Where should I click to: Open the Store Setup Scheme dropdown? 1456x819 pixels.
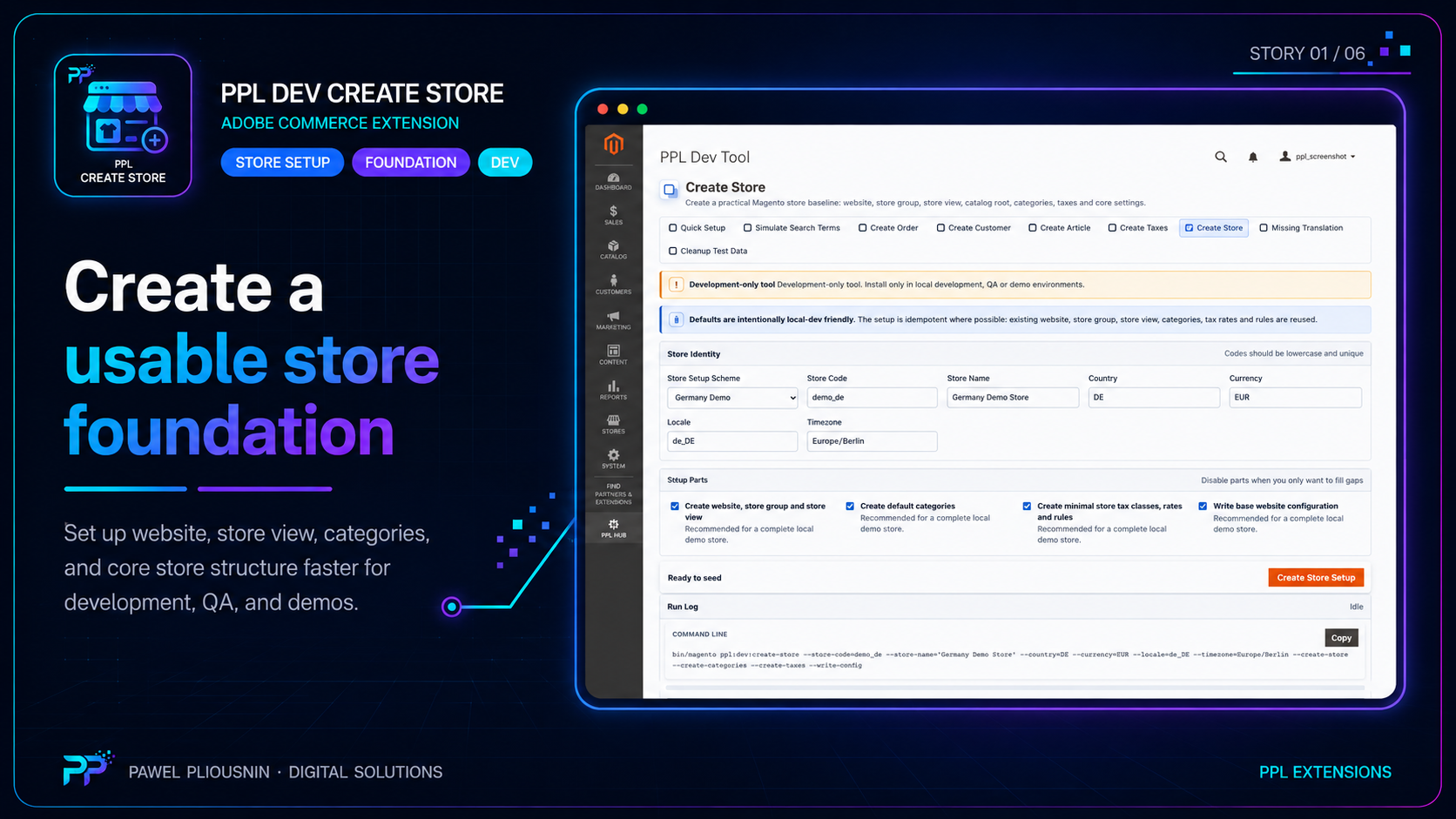[x=732, y=398]
